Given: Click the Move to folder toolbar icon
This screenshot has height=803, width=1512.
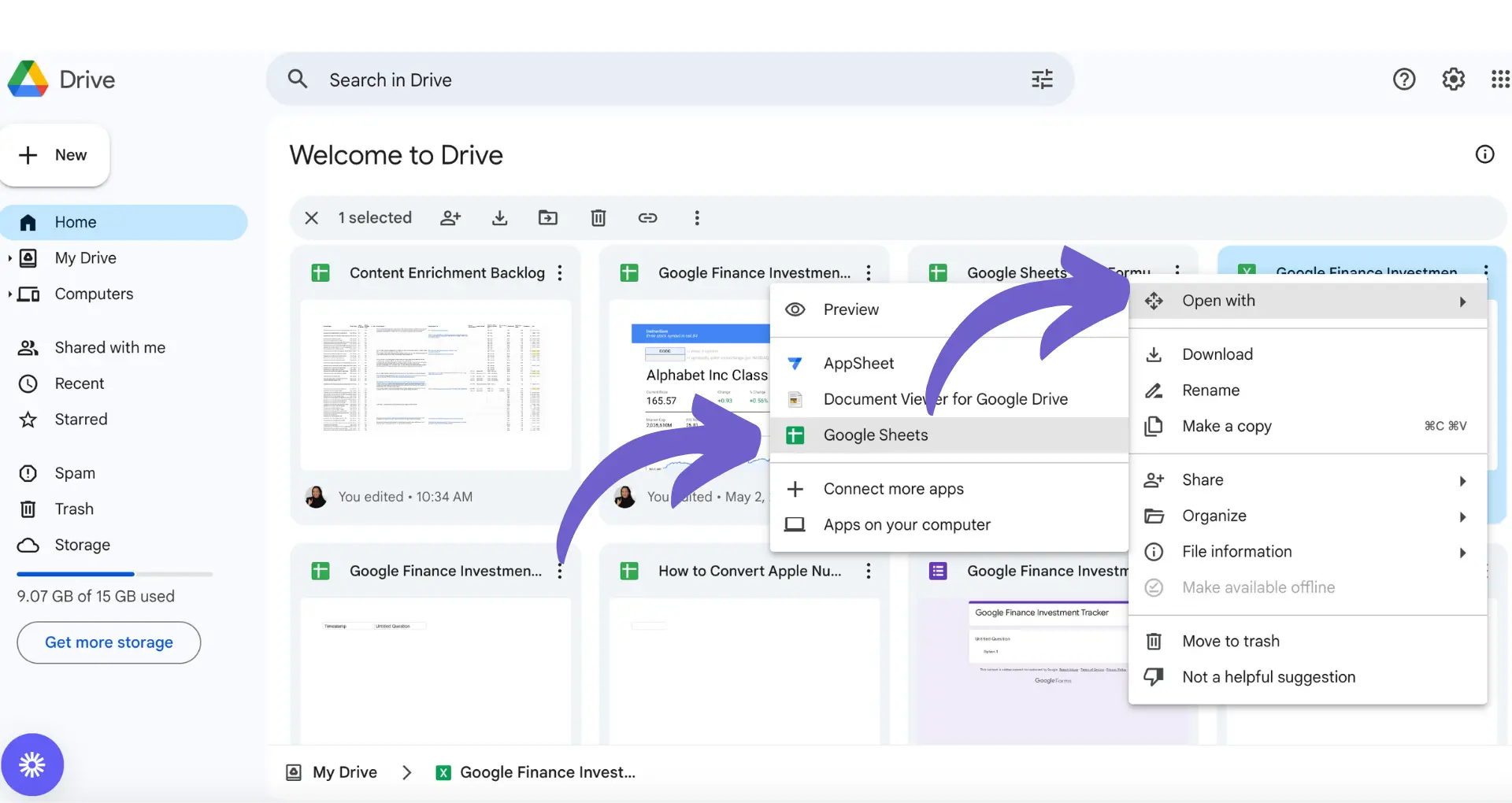Looking at the screenshot, I should [x=548, y=218].
